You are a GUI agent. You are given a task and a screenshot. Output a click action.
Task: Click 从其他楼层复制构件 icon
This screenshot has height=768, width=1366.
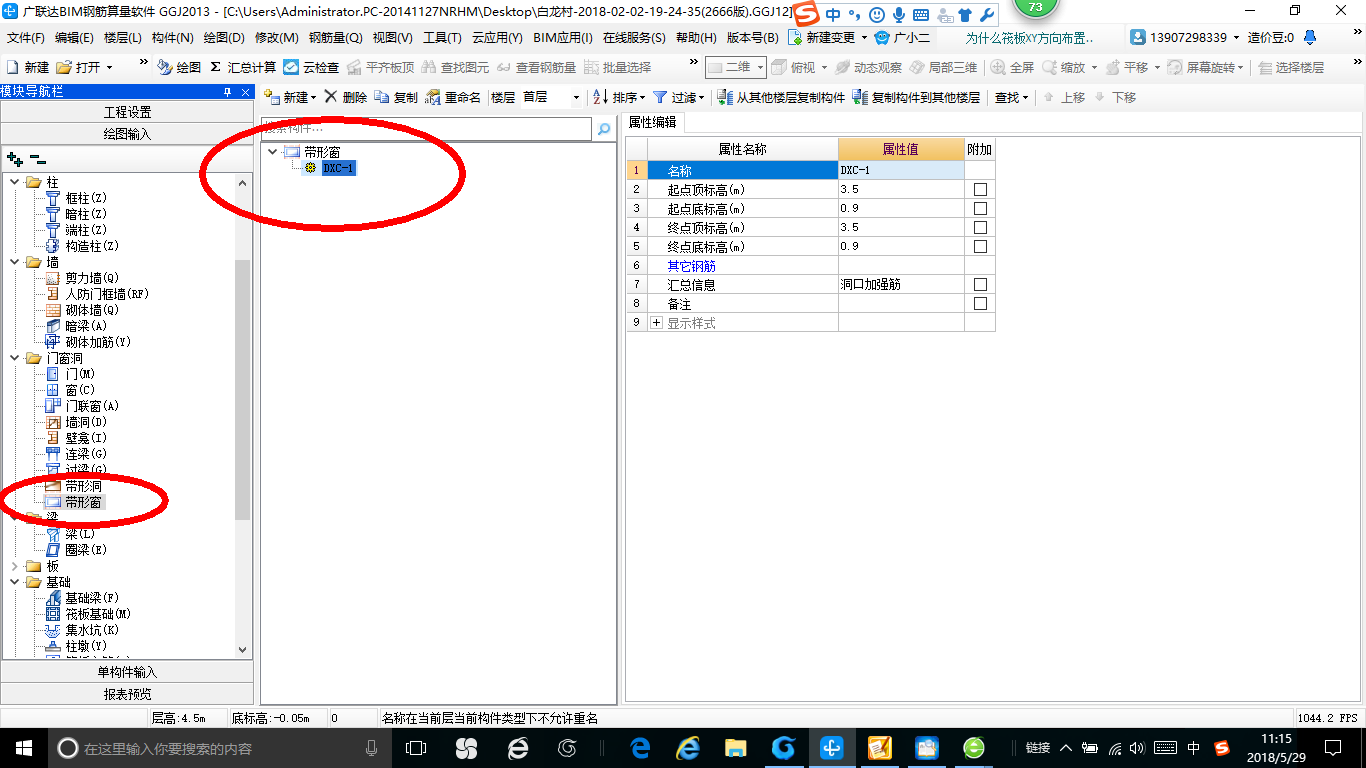click(726, 97)
